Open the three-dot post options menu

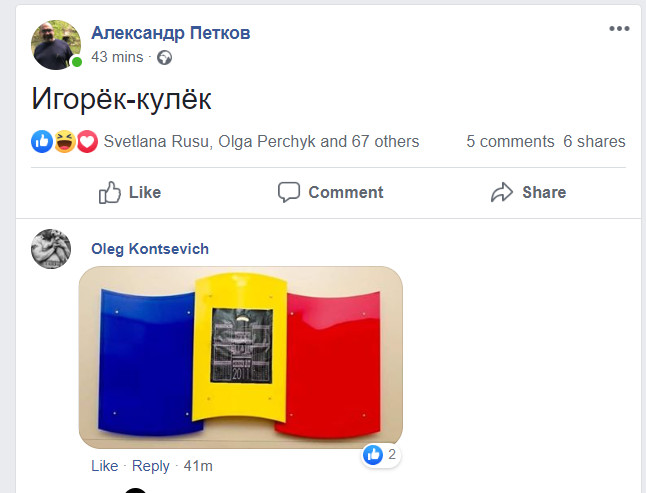619,28
